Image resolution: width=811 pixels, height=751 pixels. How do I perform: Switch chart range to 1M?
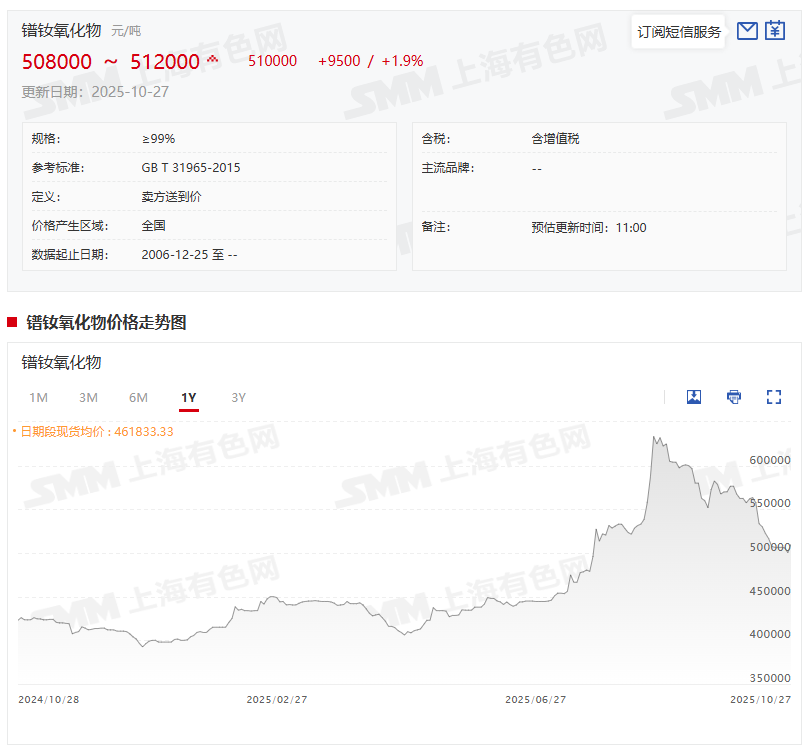(x=39, y=398)
